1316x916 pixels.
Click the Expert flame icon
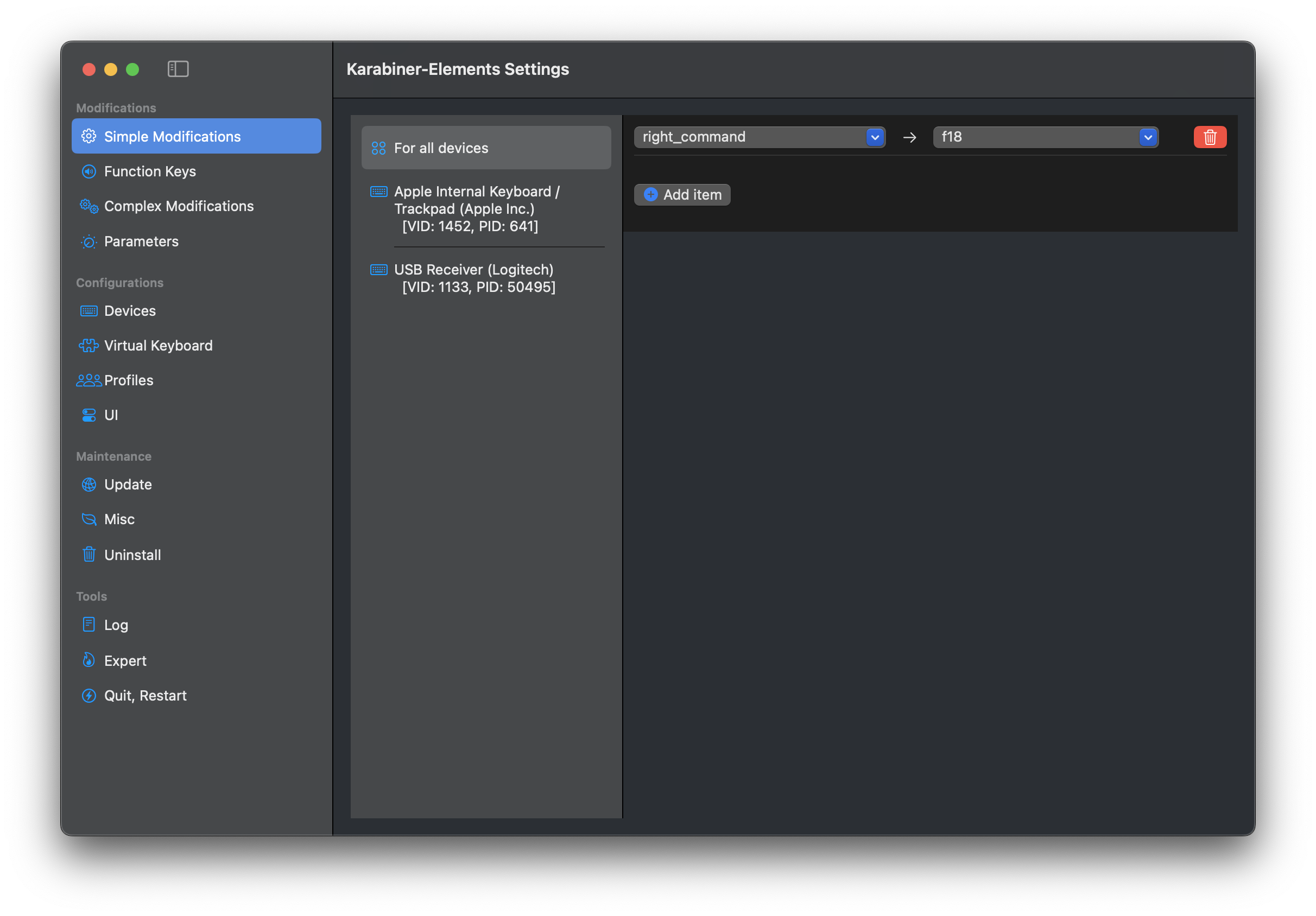tap(89, 660)
